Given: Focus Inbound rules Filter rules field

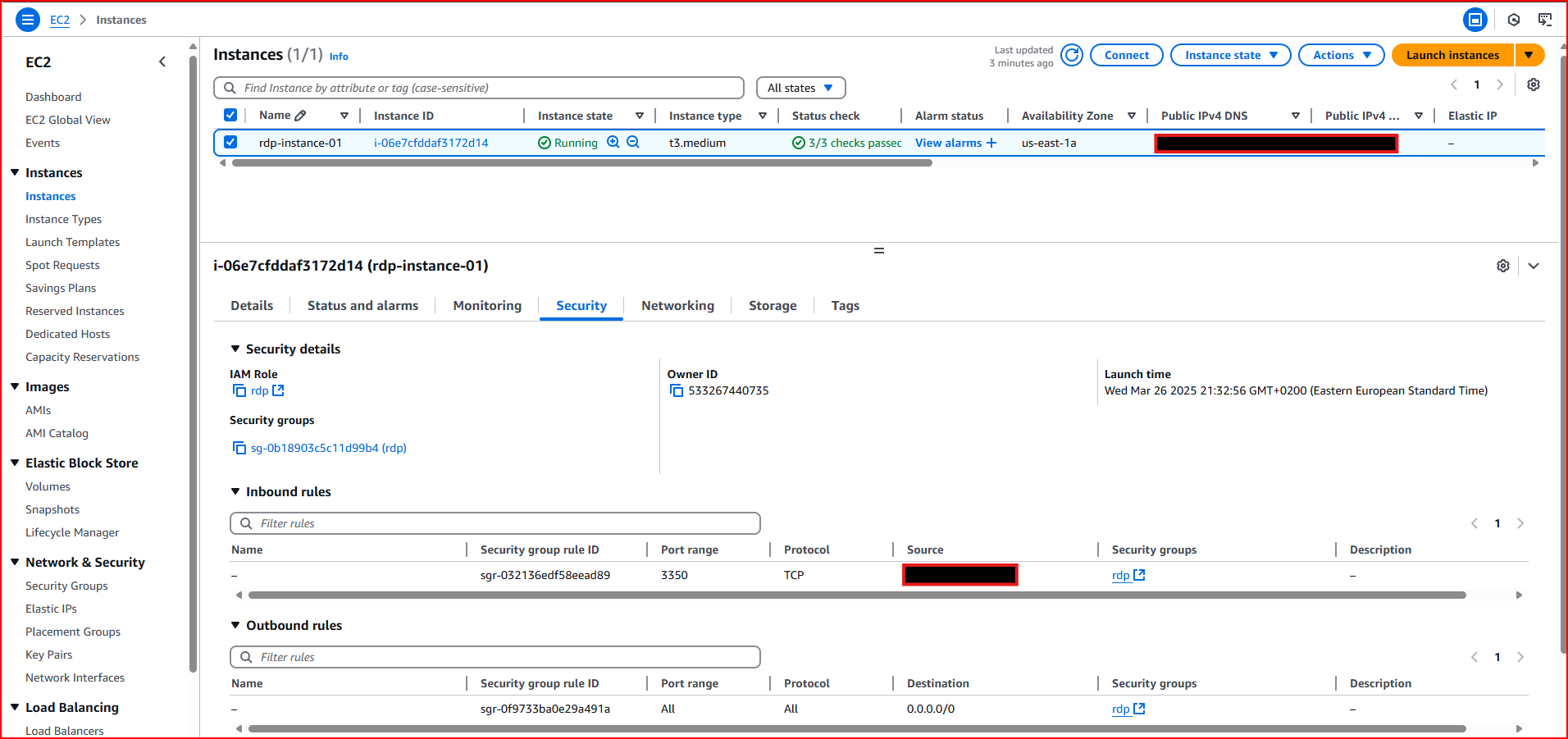Looking at the screenshot, I should tap(495, 523).
